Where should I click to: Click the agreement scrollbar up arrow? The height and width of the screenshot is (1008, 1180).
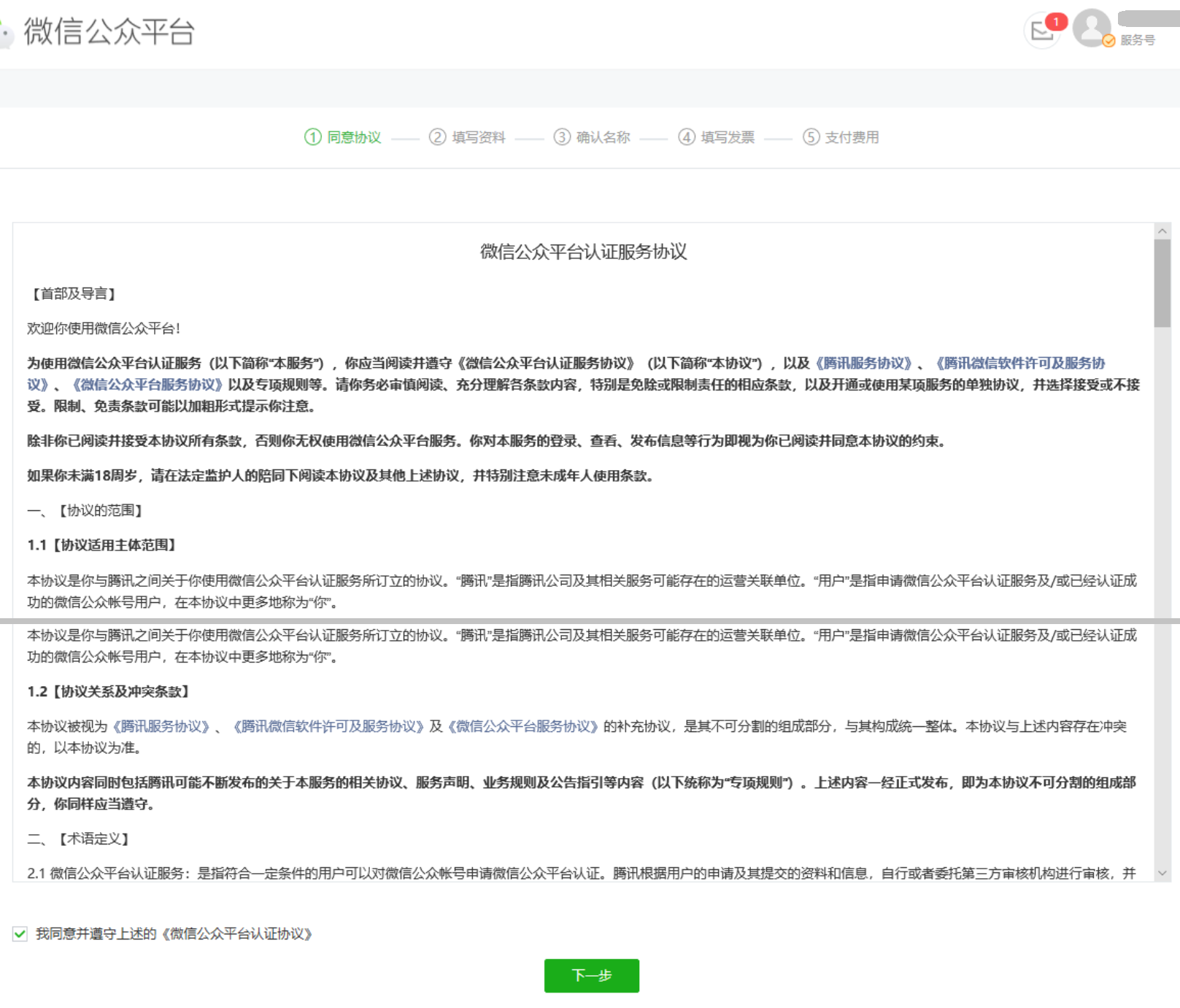1162,231
